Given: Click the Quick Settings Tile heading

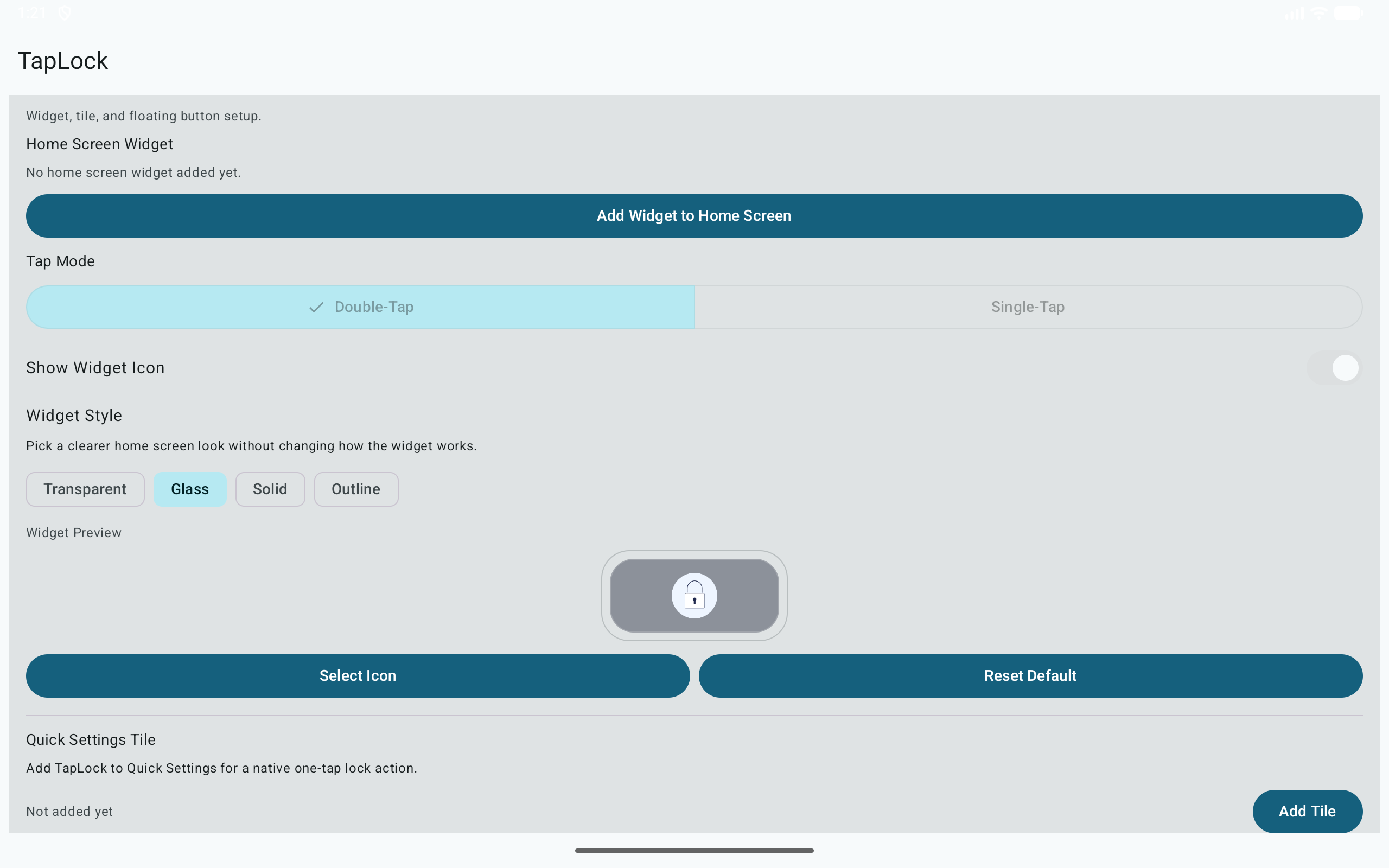Looking at the screenshot, I should (x=91, y=739).
